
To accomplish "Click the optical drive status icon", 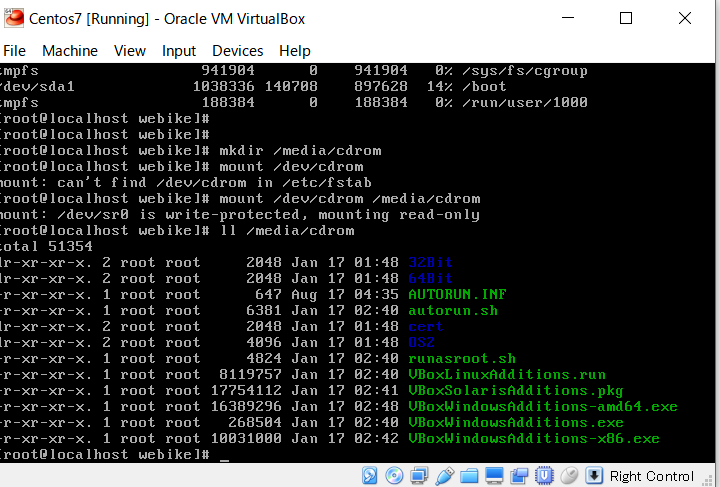I will tap(394, 476).
